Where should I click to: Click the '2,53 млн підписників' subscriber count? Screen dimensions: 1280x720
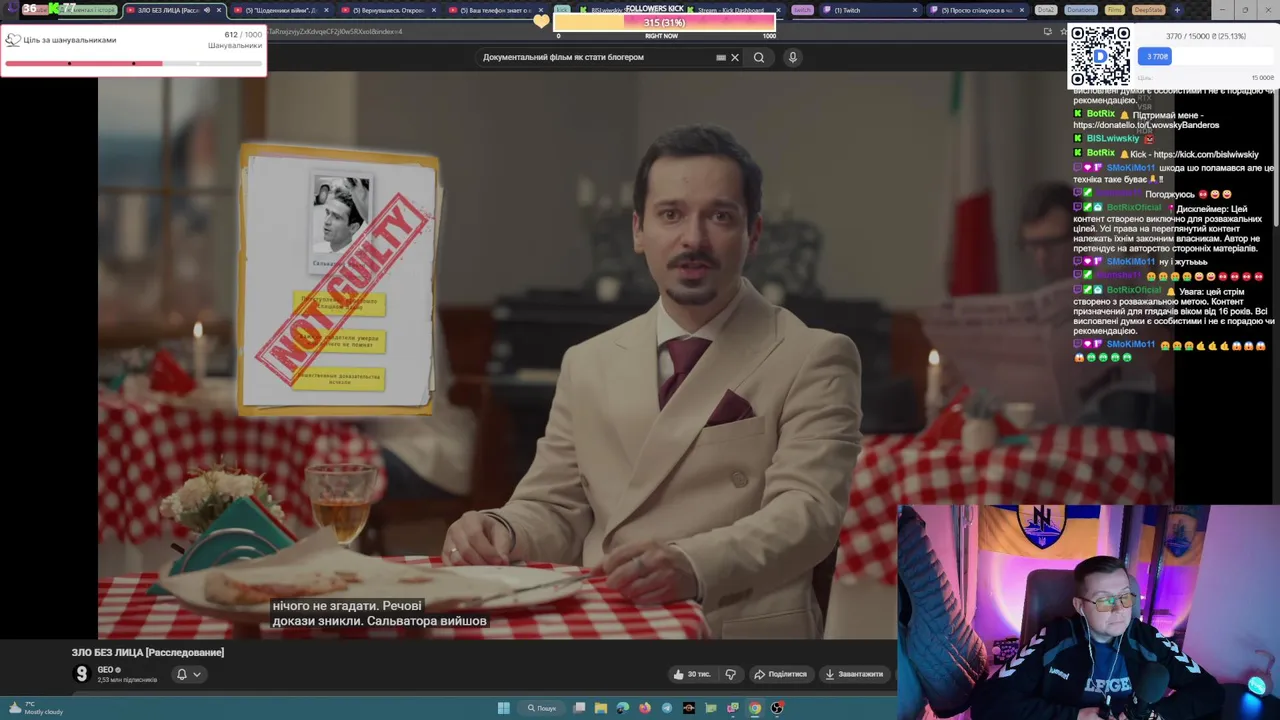[127, 680]
